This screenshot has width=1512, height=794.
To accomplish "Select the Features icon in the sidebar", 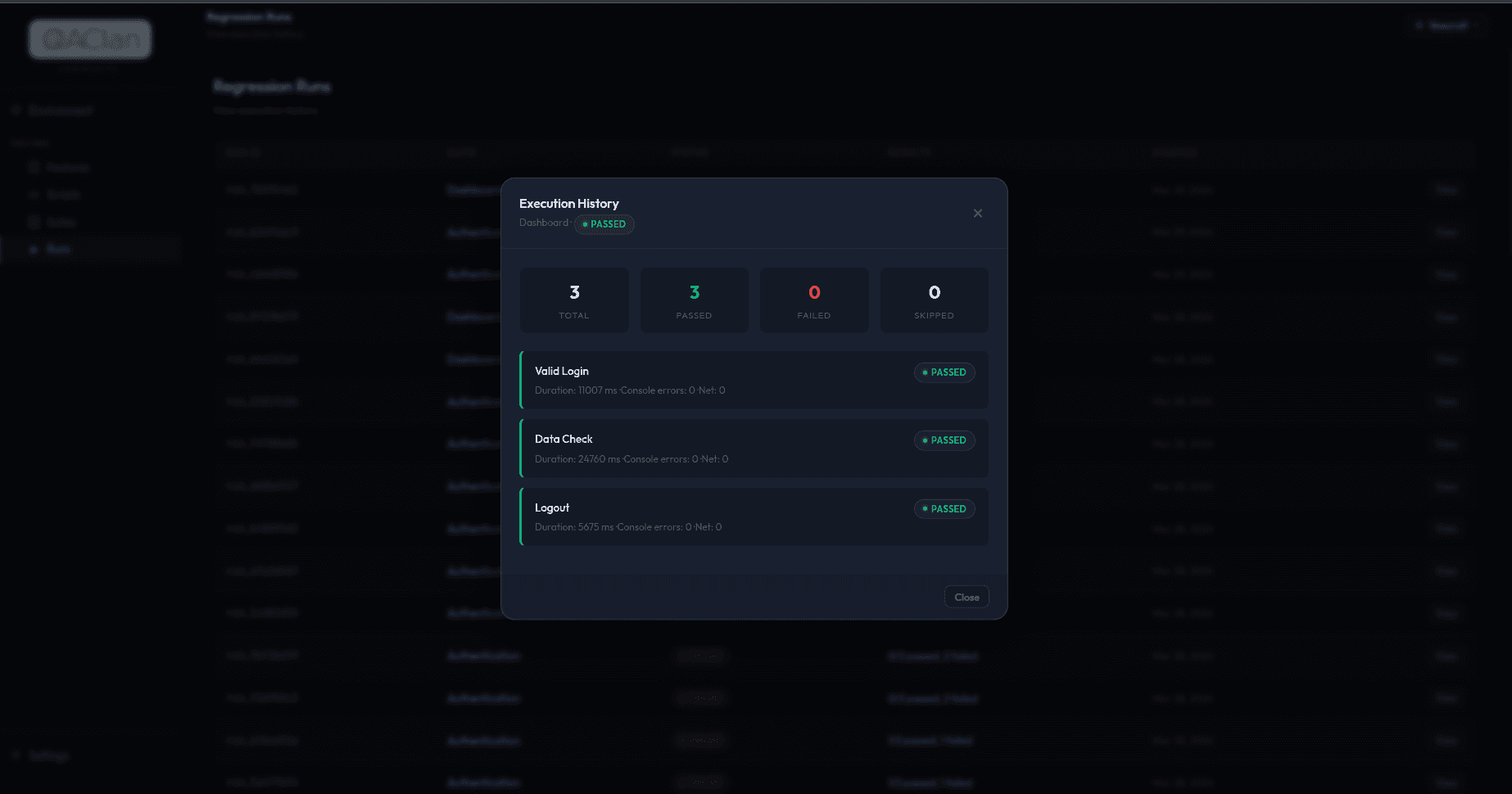I will [x=34, y=167].
